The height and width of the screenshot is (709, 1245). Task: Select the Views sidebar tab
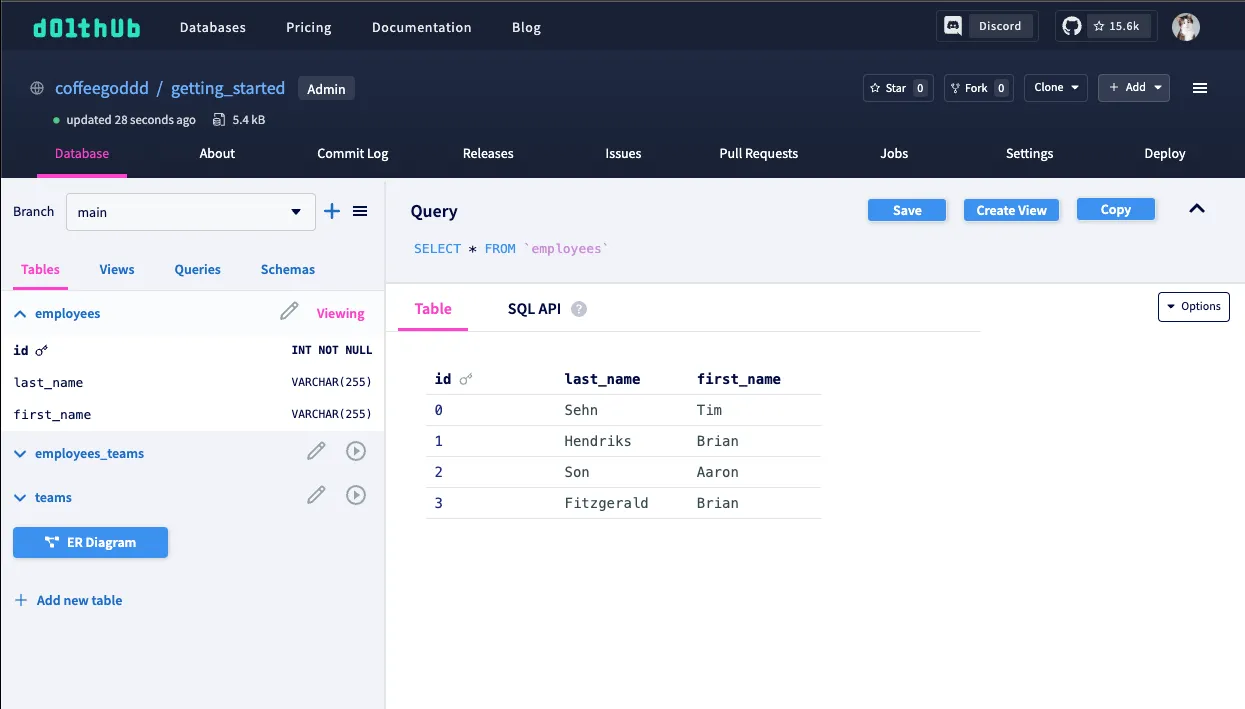[x=117, y=270]
